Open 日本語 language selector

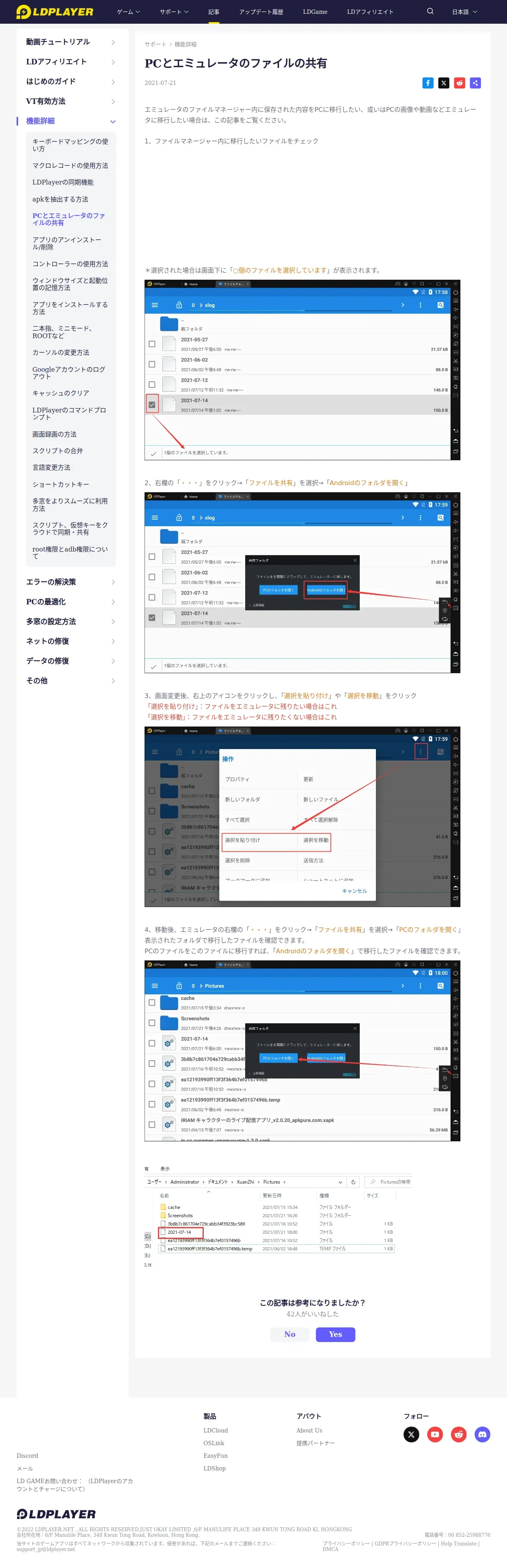[464, 11]
